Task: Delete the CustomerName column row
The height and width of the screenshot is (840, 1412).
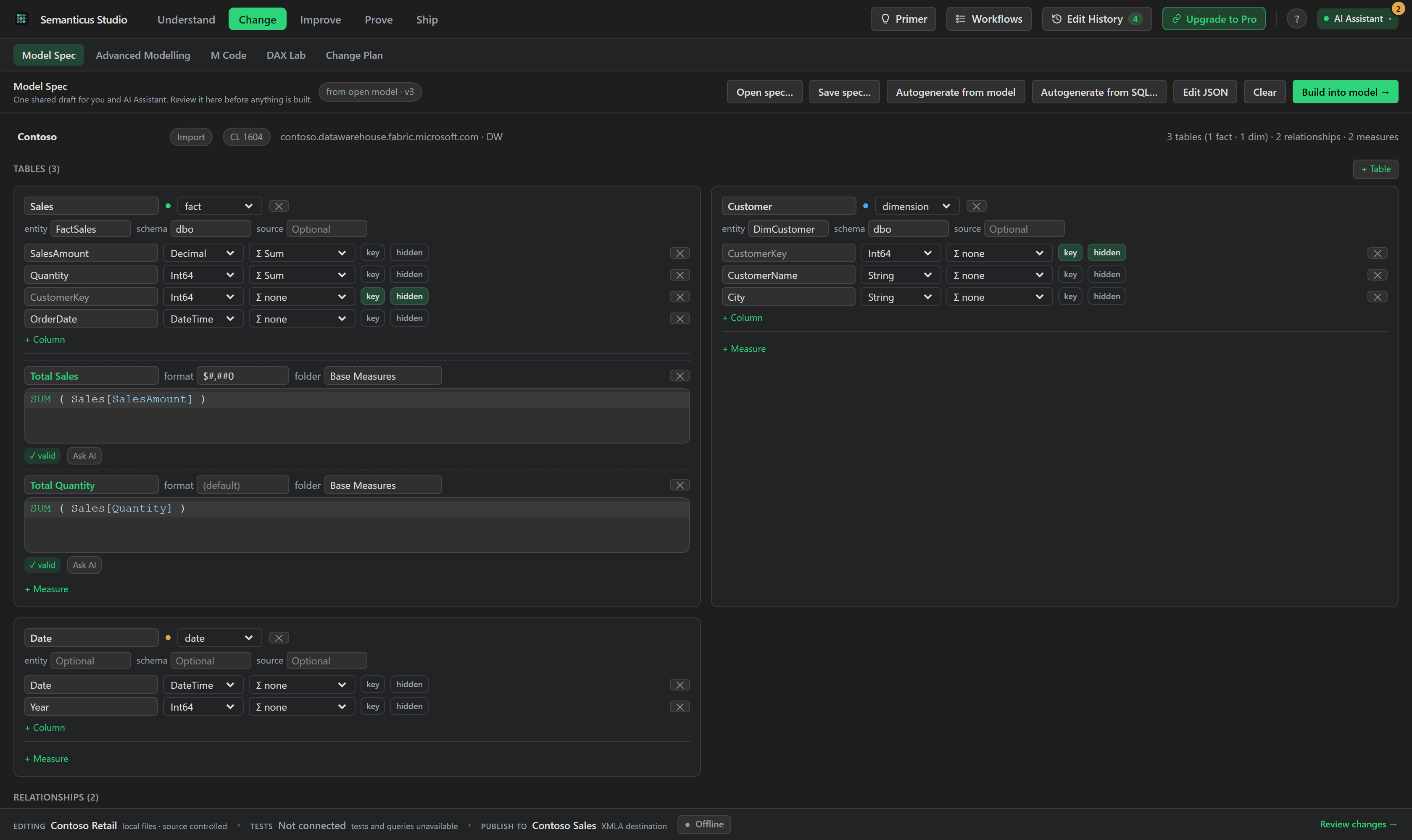Action: click(1378, 275)
